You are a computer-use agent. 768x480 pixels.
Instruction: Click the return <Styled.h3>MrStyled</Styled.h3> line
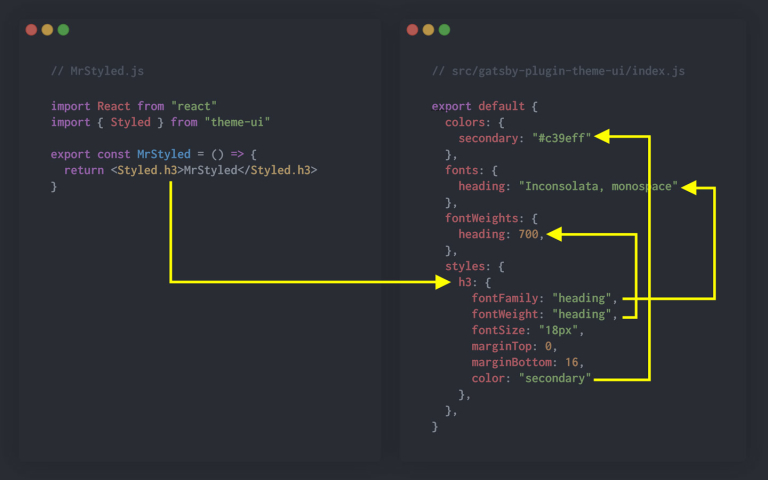[x=191, y=170]
